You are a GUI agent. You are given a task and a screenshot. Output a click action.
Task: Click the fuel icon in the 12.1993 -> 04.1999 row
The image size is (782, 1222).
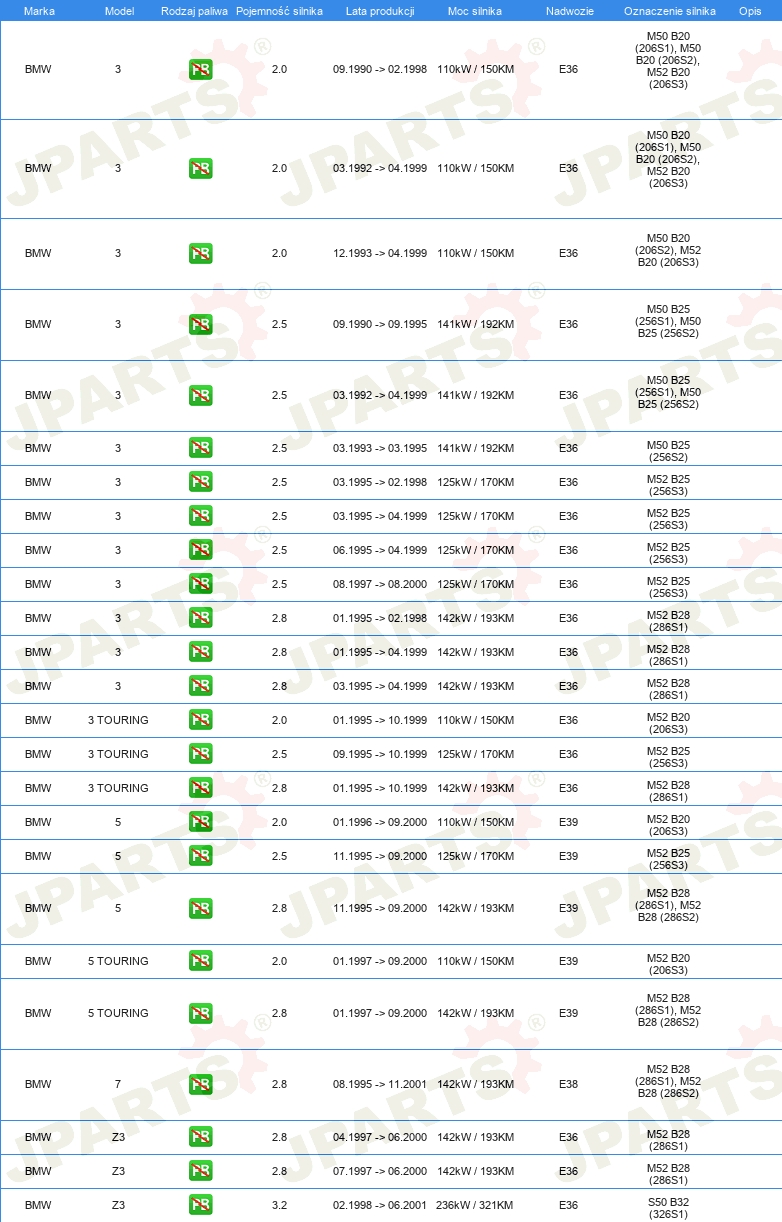coord(200,253)
